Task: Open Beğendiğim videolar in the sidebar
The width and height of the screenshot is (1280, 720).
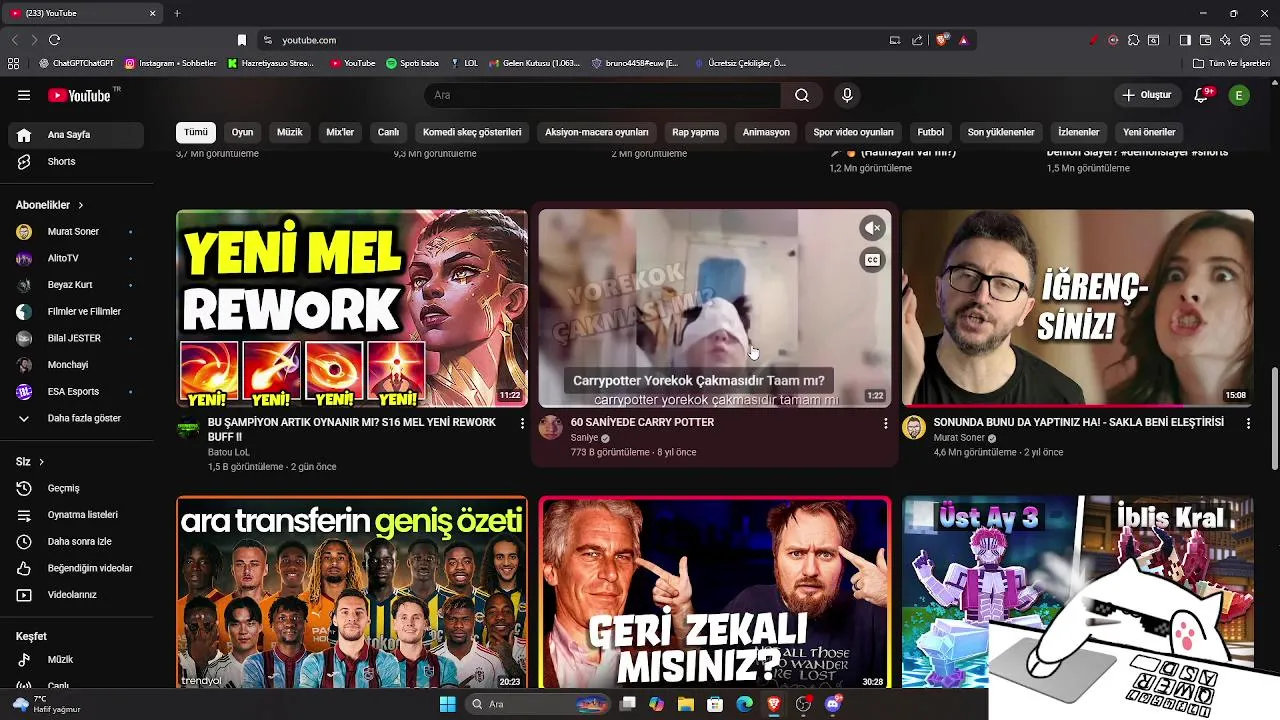Action: tap(76, 568)
